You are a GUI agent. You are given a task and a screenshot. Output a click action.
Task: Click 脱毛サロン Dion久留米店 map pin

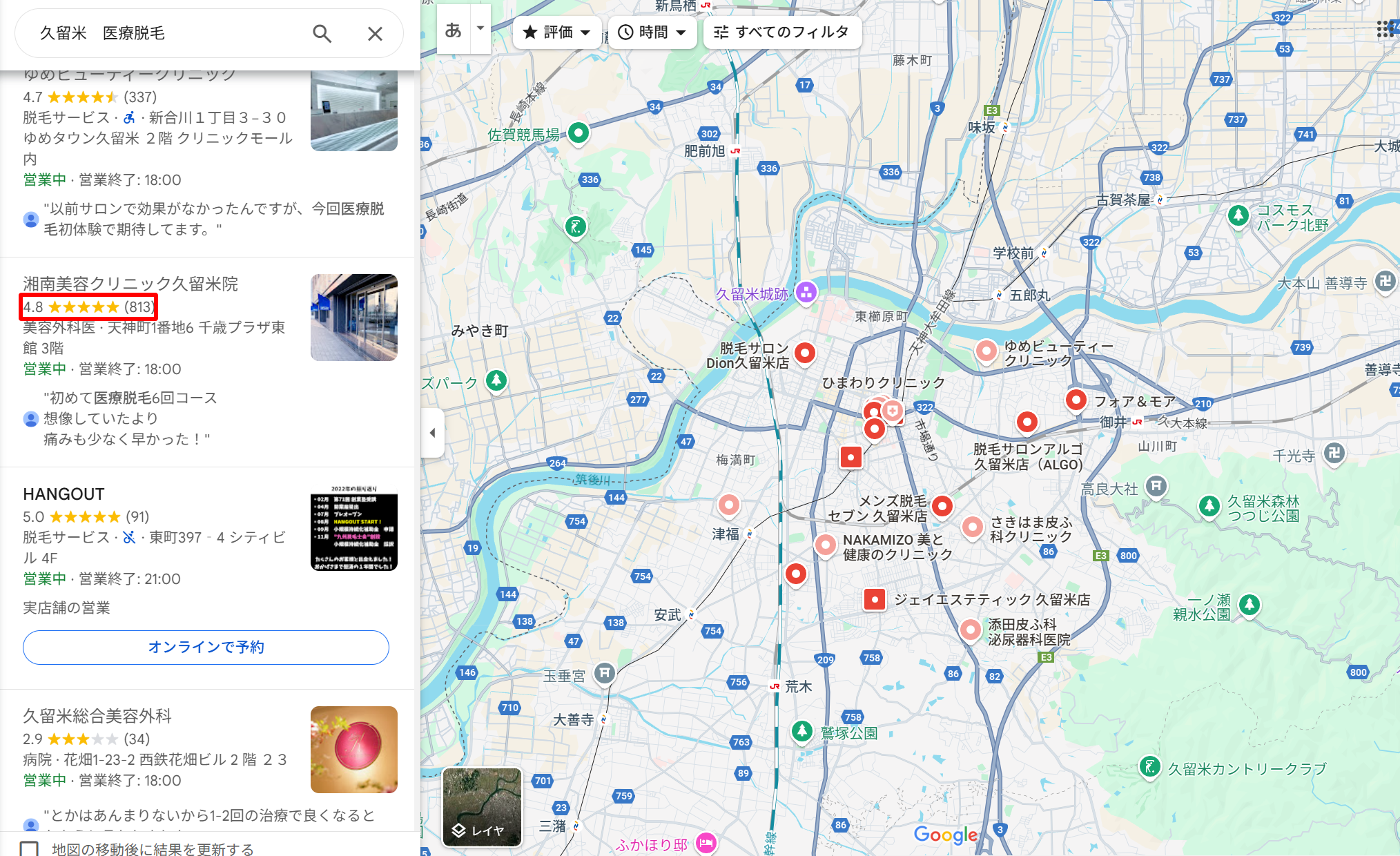point(805,353)
